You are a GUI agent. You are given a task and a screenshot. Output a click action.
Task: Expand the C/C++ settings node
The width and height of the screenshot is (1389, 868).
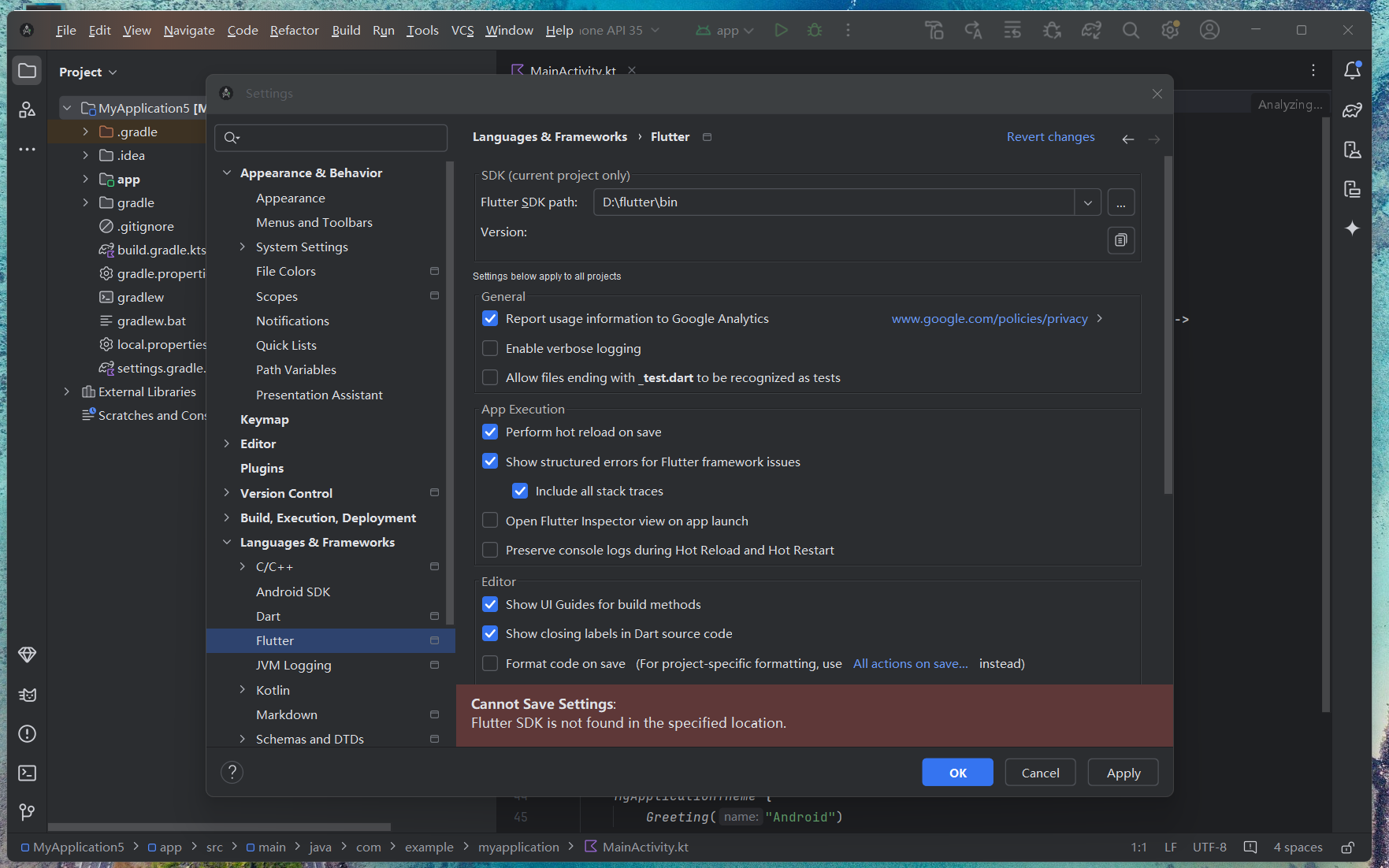pos(243,566)
